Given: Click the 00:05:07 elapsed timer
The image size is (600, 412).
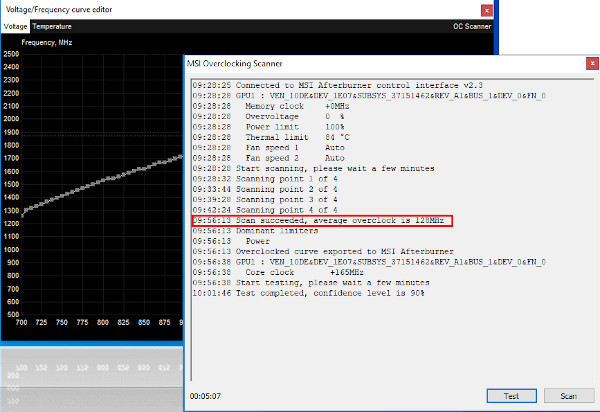Looking at the screenshot, I should (x=205, y=396).
